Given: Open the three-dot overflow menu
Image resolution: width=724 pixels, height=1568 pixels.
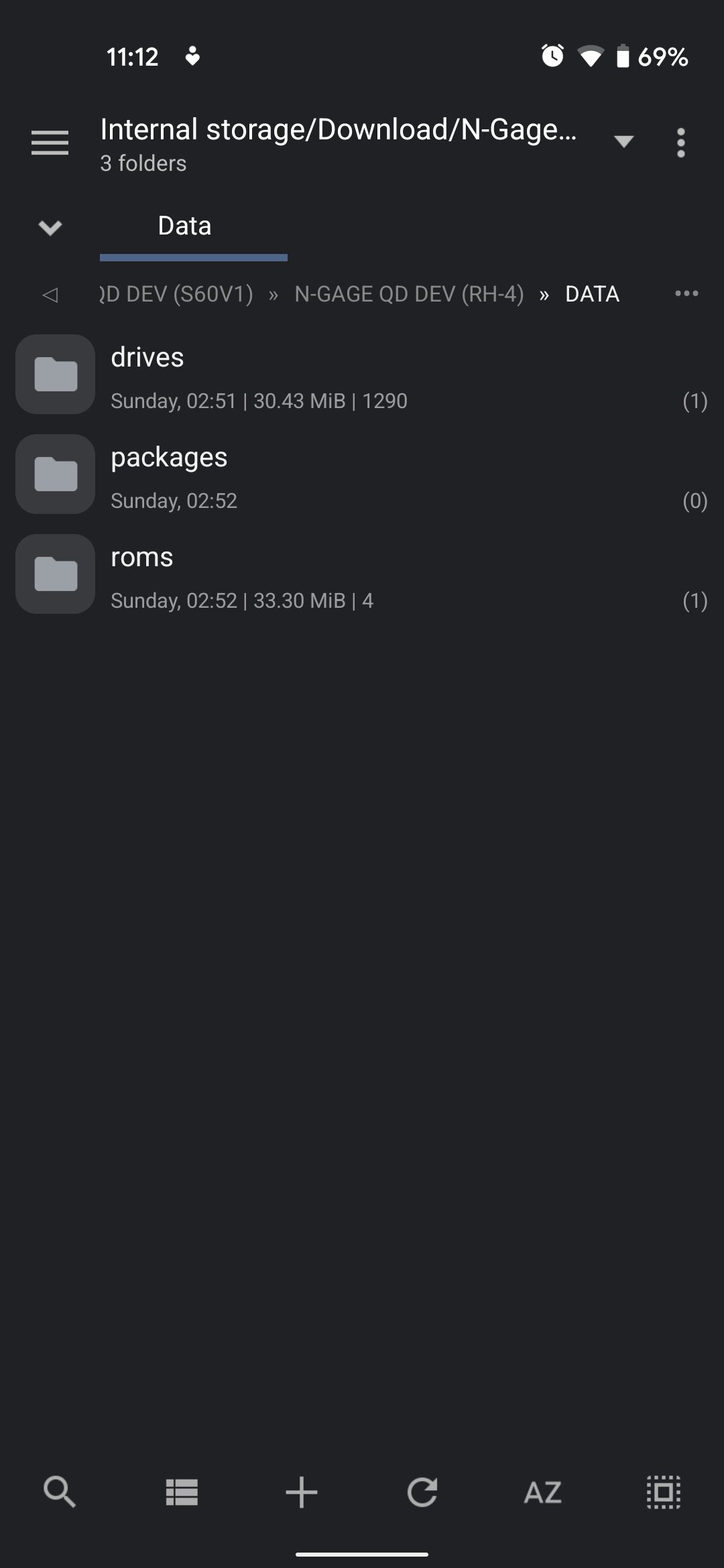Looking at the screenshot, I should coord(680,143).
